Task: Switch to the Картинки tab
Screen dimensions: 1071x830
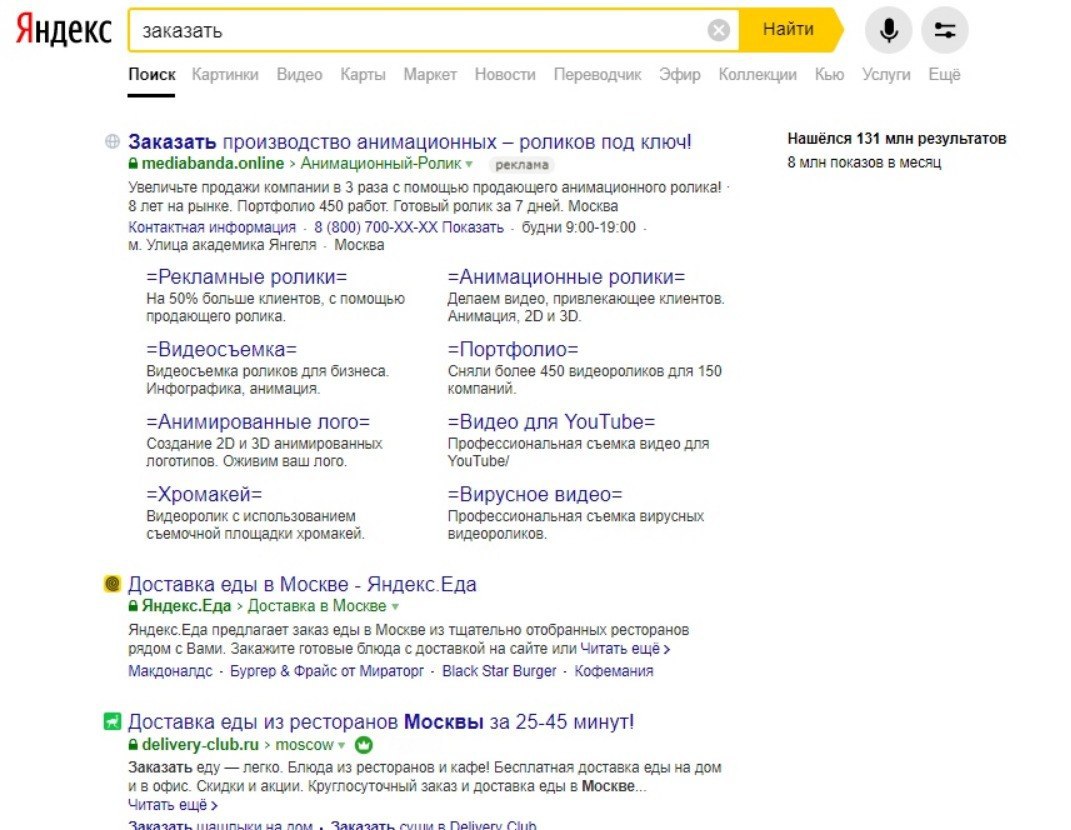Action: [225, 74]
